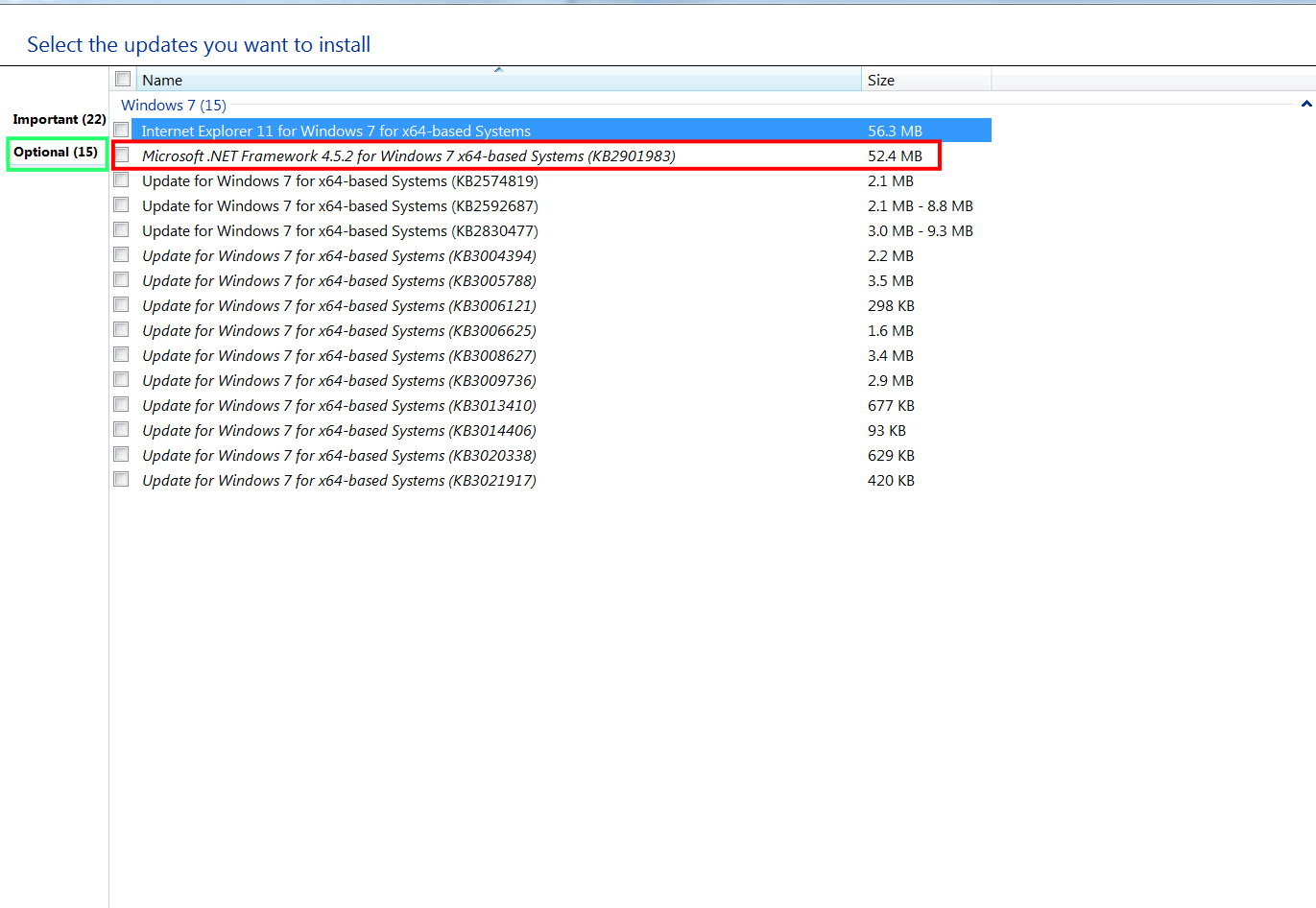Open the Optional (15) updates tab

(56, 152)
